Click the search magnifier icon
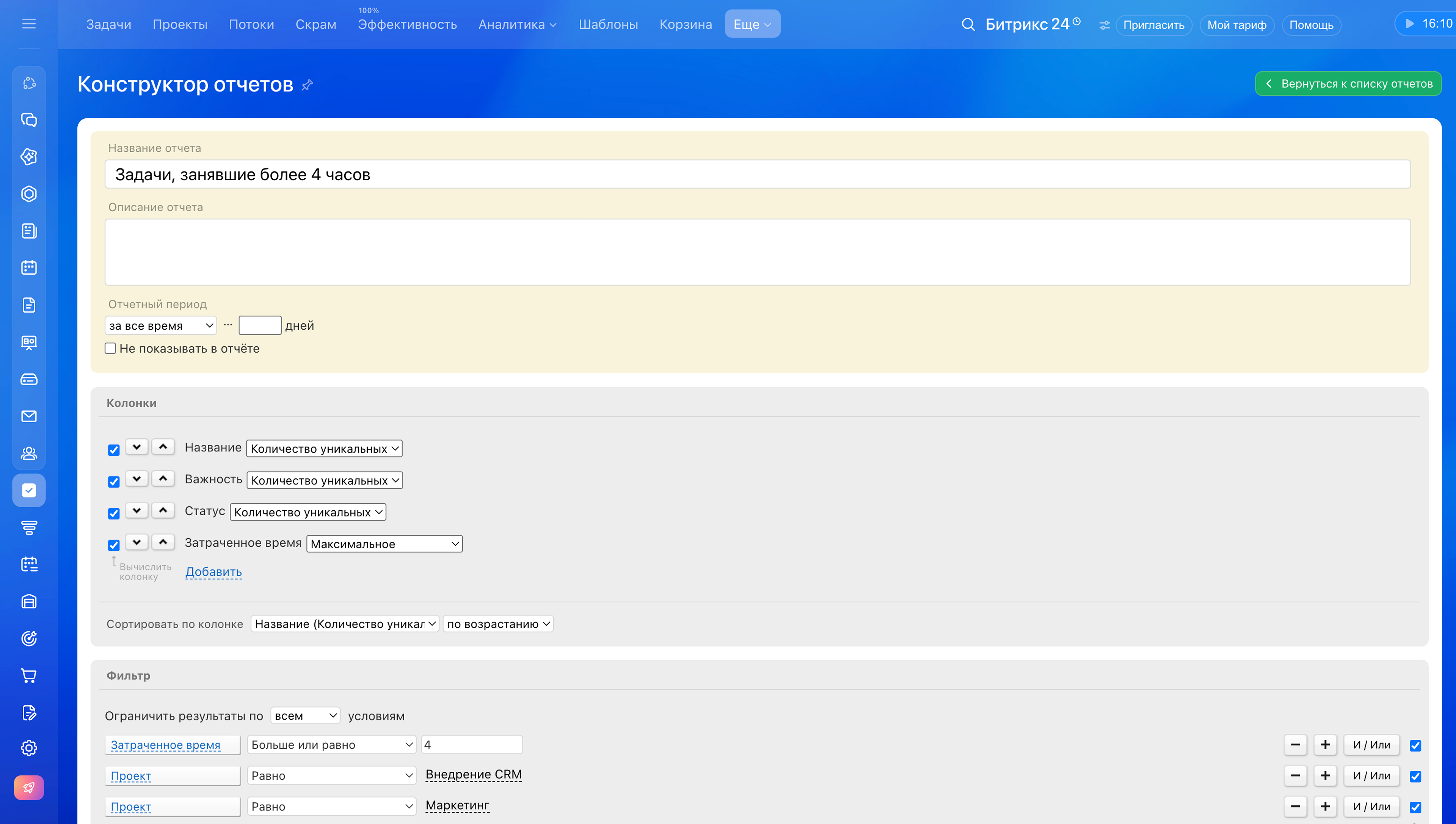The height and width of the screenshot is (824, 1456). pos(968,24)
